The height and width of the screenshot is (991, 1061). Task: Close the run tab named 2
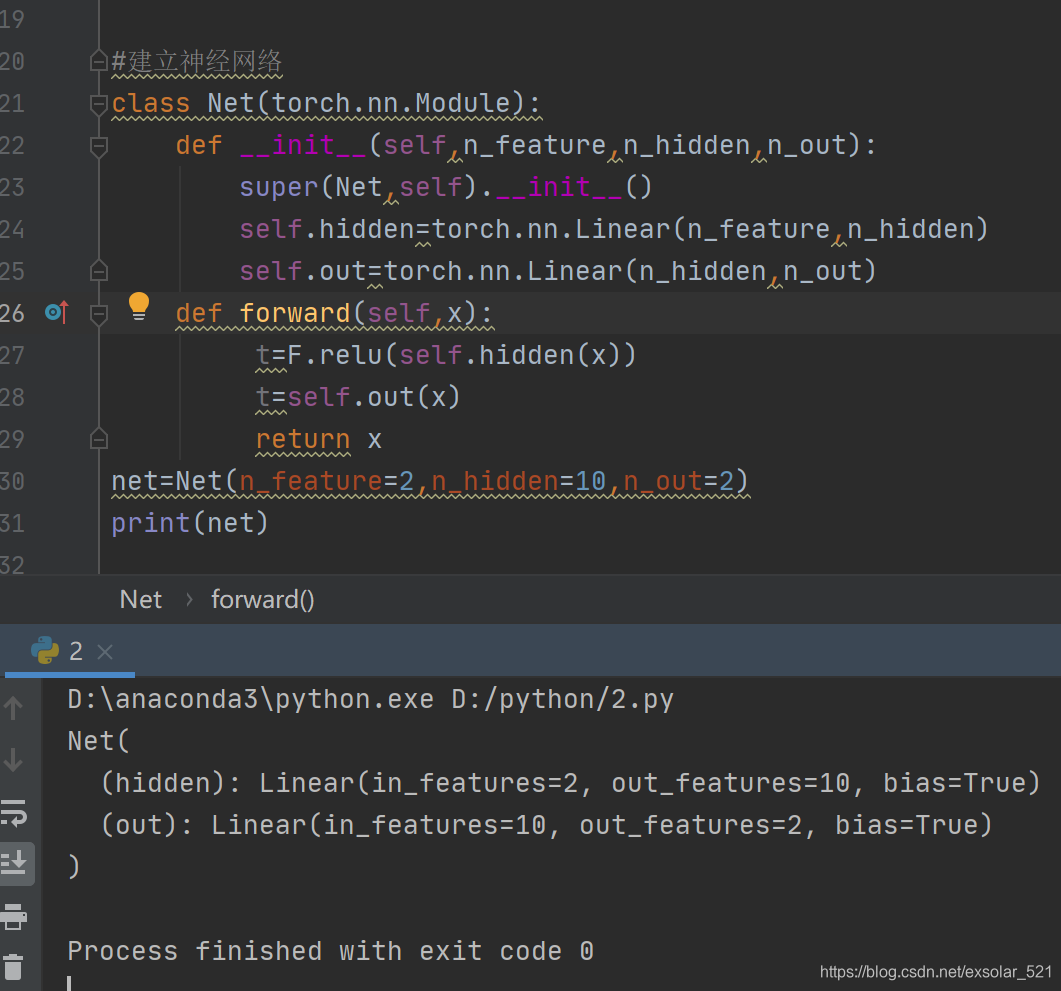coord(105,652)
